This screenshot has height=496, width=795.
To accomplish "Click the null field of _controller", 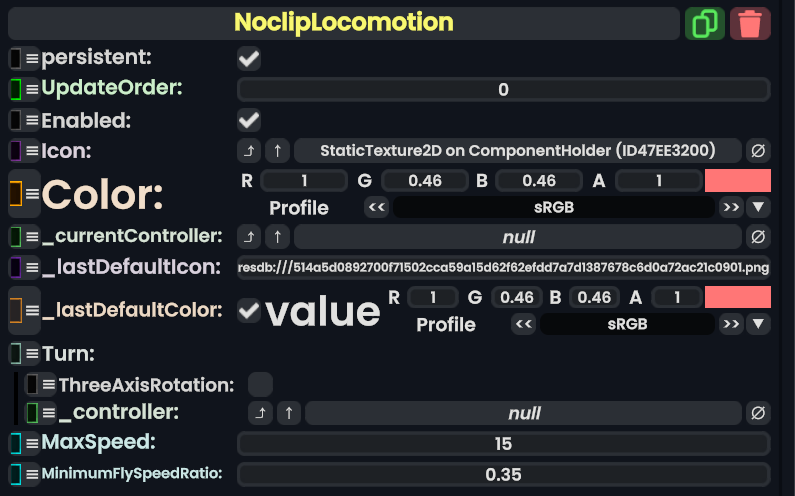I will point(523,413).
